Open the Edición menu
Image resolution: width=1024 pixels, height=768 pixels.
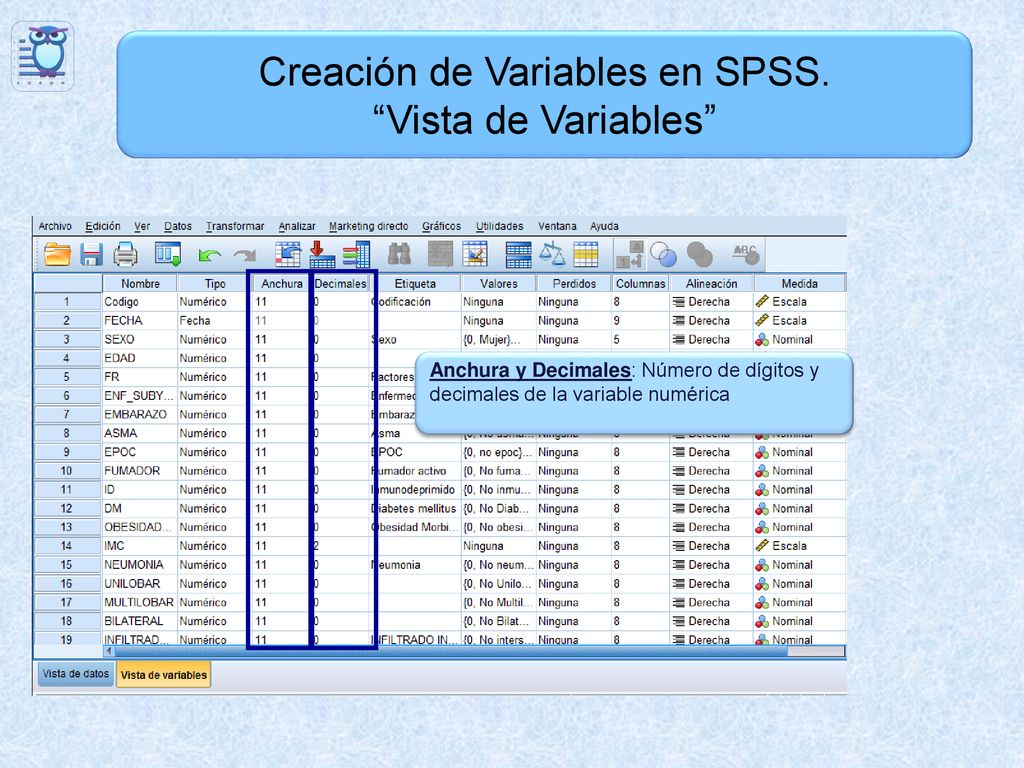tap(103, 226)
